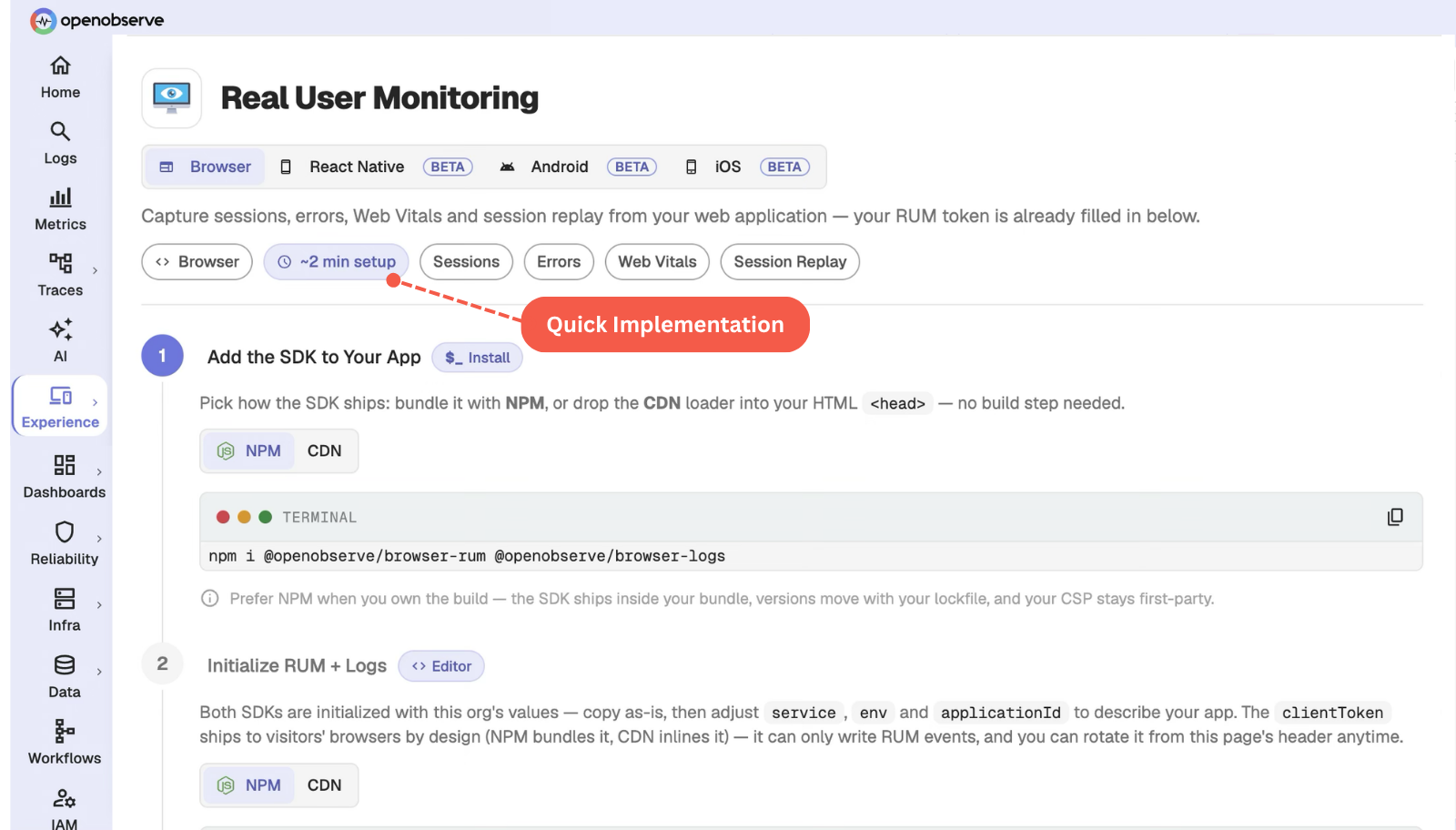Expand the Data submenu chevron
Screen dimensions: 1456x830
tap(98, 672)
